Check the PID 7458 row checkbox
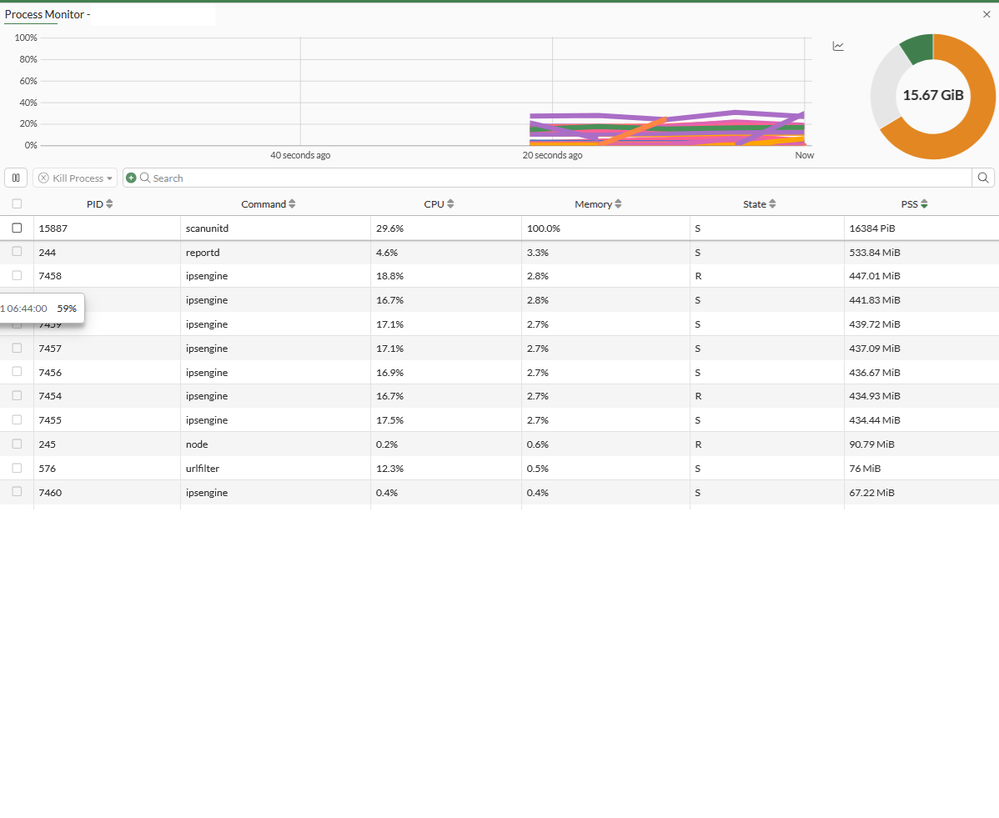Viewport: 999px width, 818px height. tap(17, 275)
